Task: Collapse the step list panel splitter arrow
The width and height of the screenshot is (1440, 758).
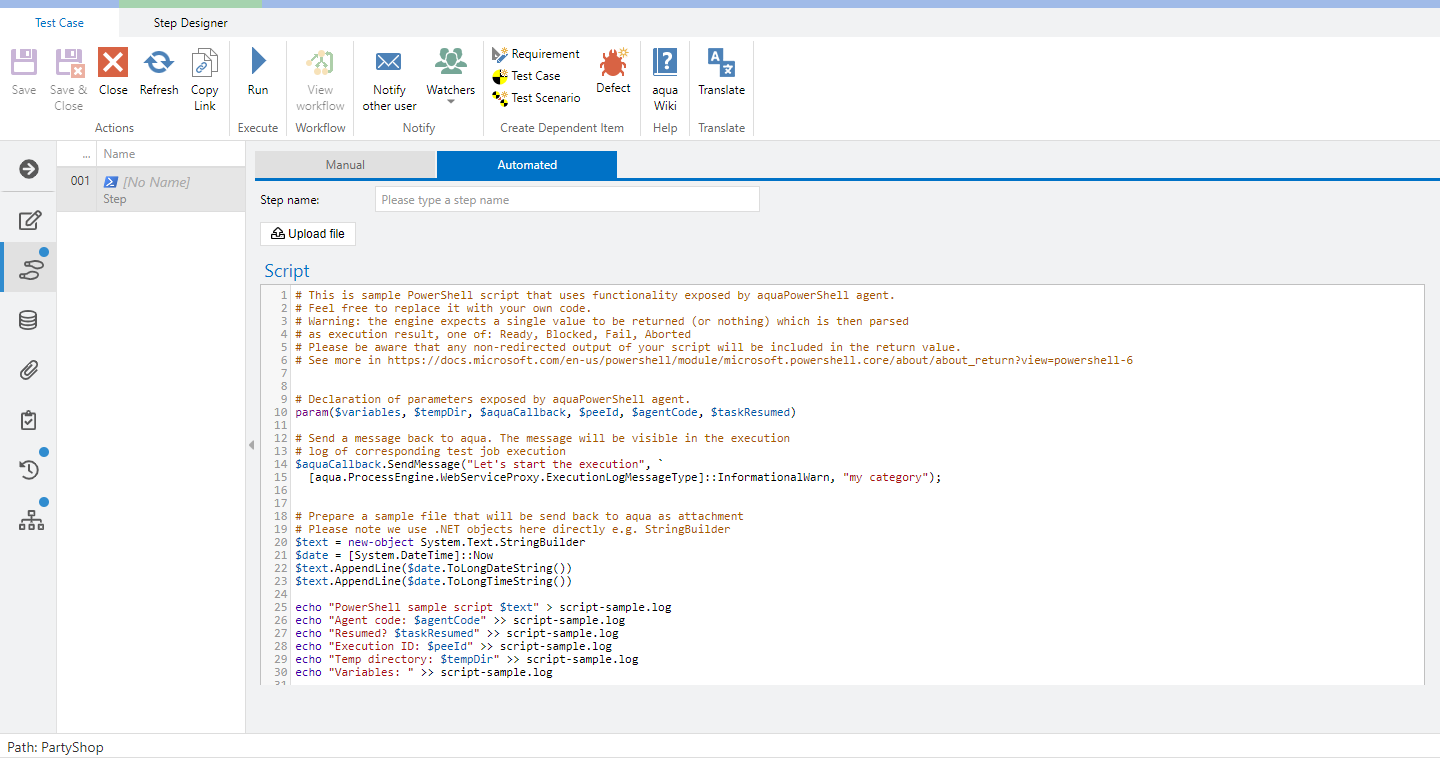Action: coord(251,445)
